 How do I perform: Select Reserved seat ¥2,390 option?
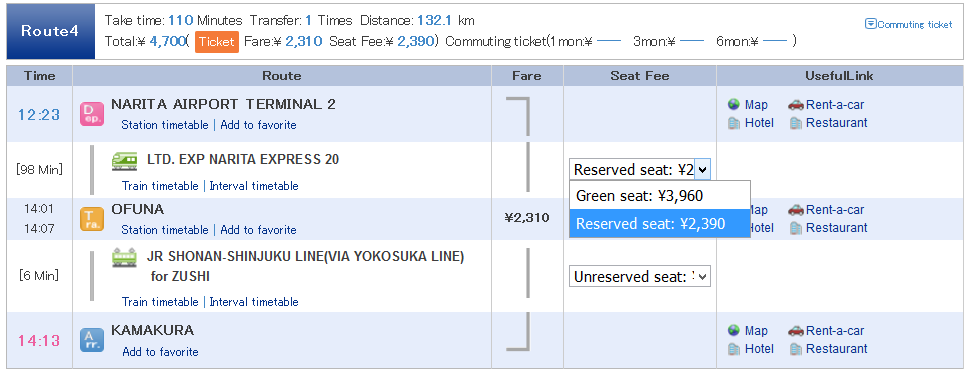660,224
